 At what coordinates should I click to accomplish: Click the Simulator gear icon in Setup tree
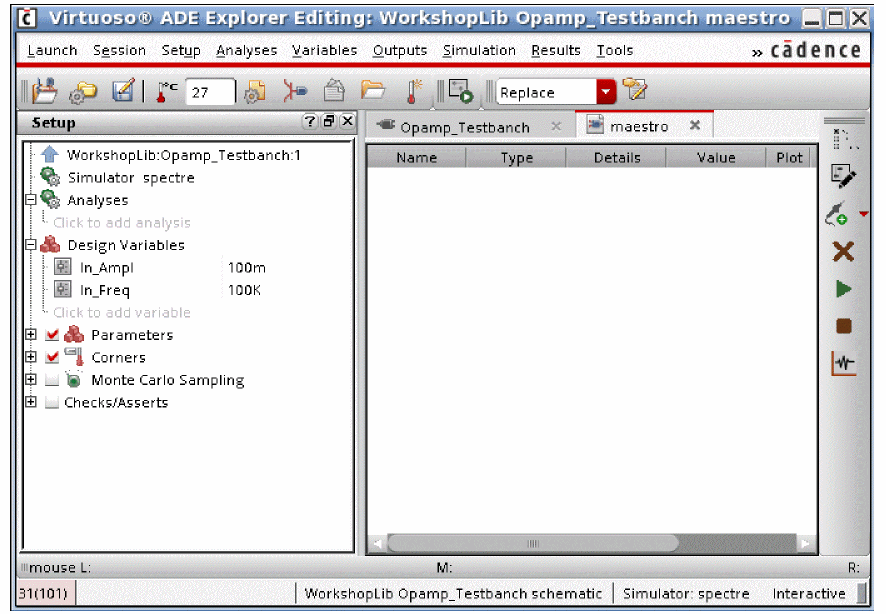pyautogui.click(x=50, y=177)
